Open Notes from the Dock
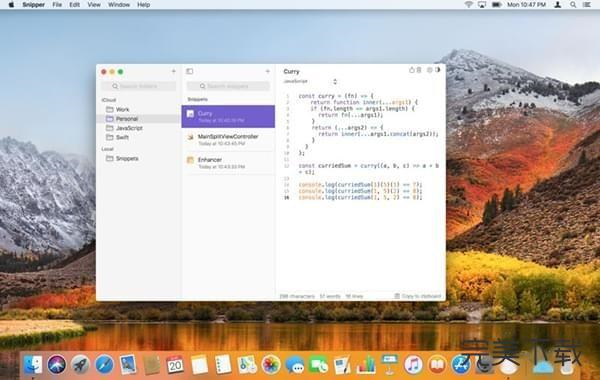 click(199, 364)
